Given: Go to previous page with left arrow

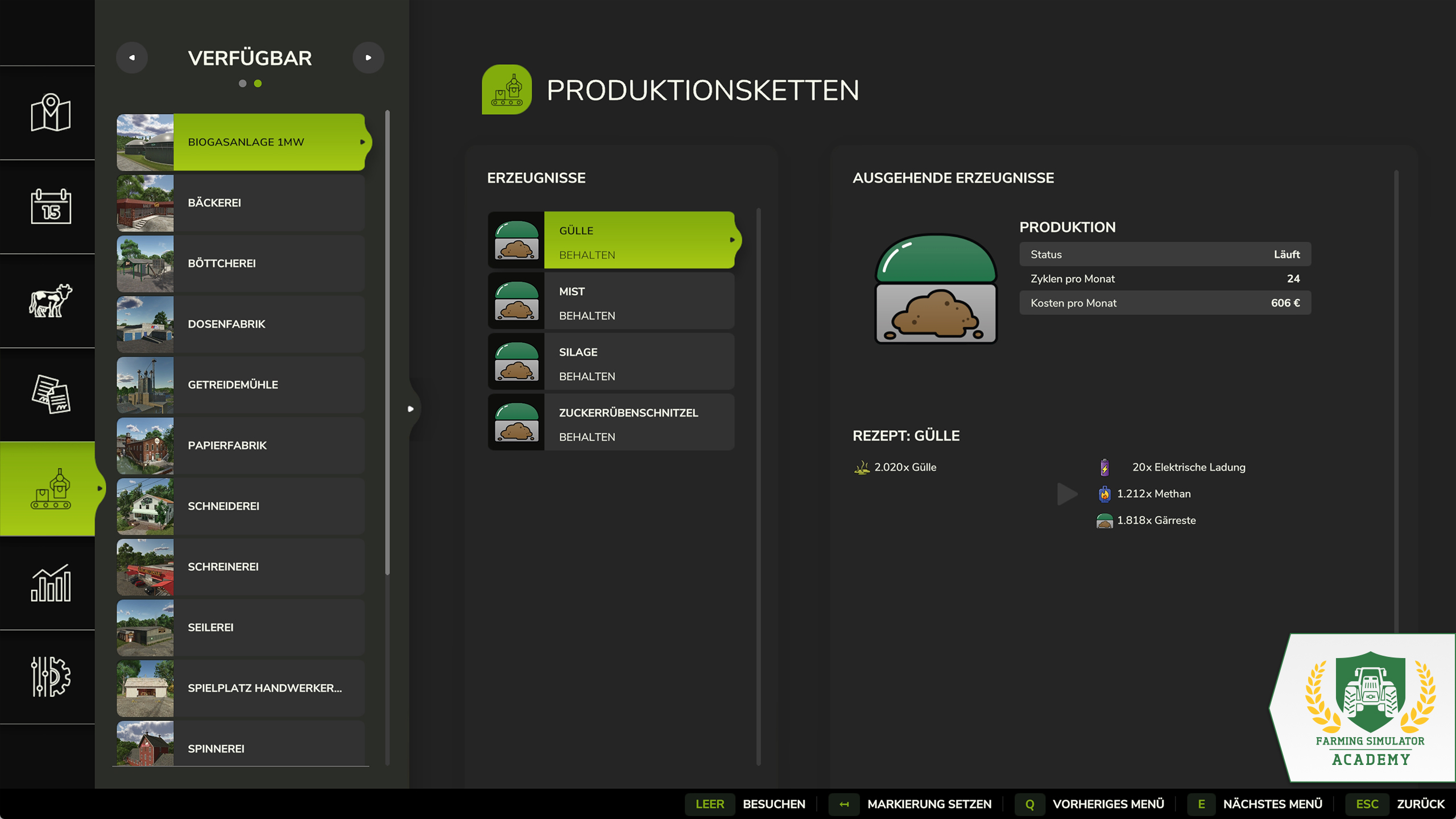Looking at the screenshot, I should (132, 57).
